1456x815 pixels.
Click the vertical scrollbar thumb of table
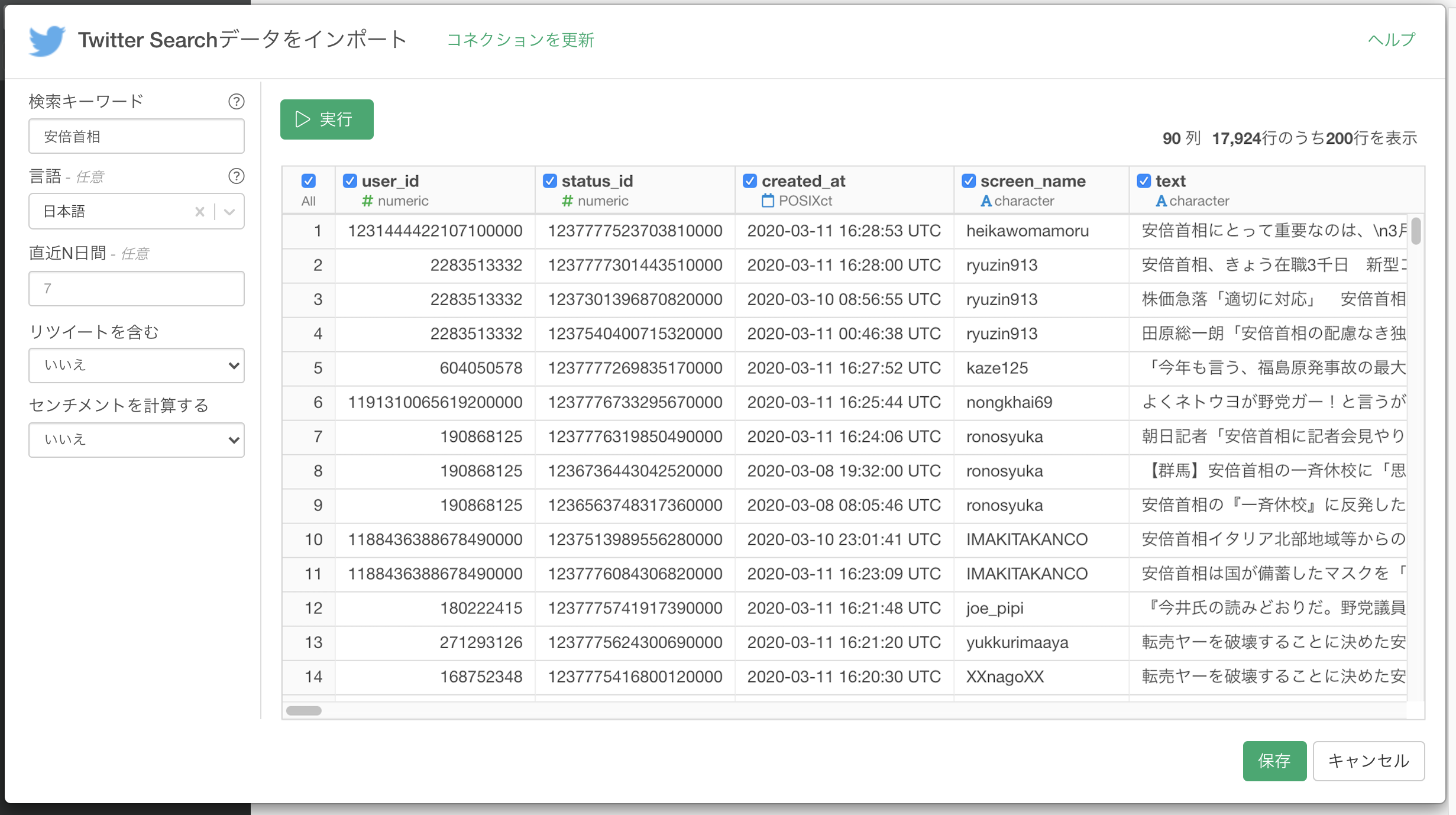click(x=1416, y=231)
